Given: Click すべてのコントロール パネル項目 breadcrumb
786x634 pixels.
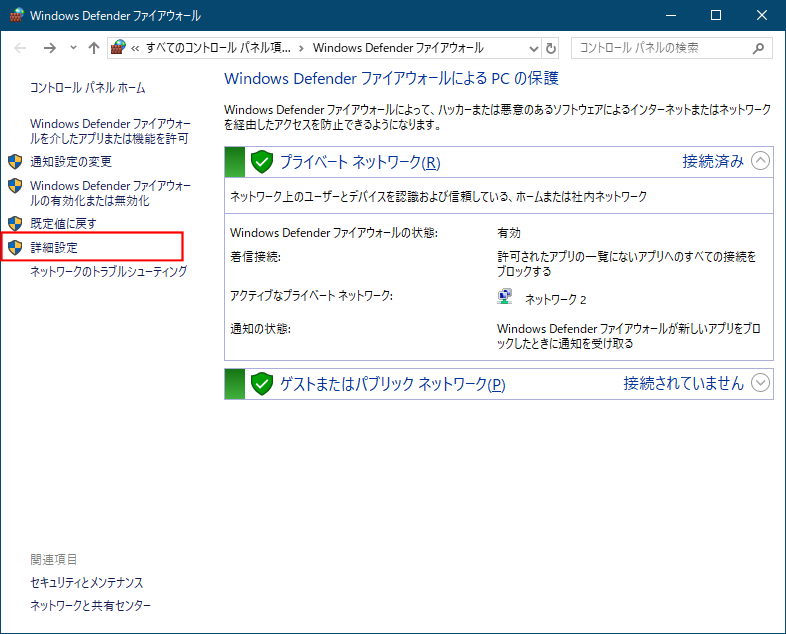Looking at the screenshot, I should (x=219, y=48).
